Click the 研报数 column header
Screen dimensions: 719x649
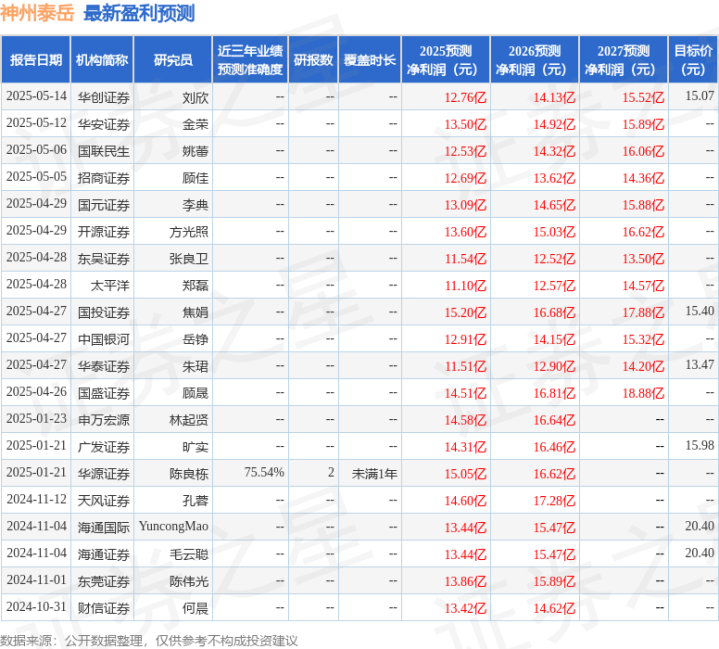pos(313,60)
